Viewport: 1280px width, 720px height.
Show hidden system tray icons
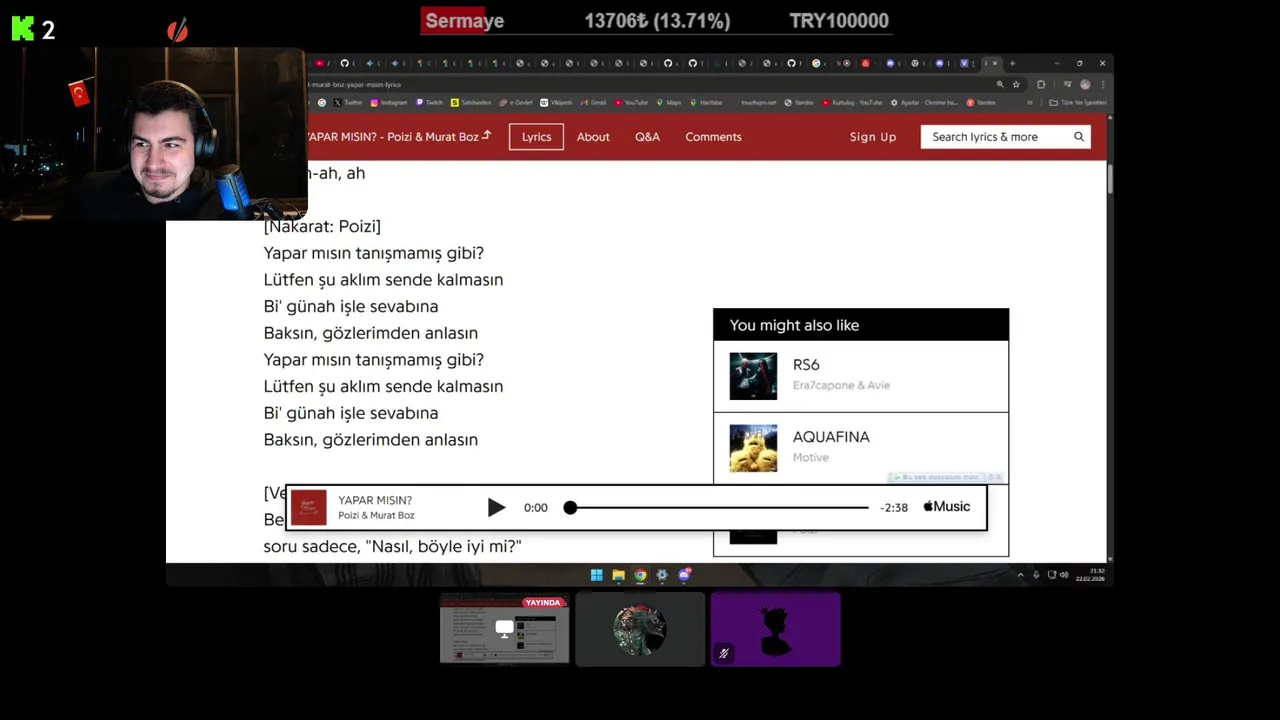[x=1020, y=575]
